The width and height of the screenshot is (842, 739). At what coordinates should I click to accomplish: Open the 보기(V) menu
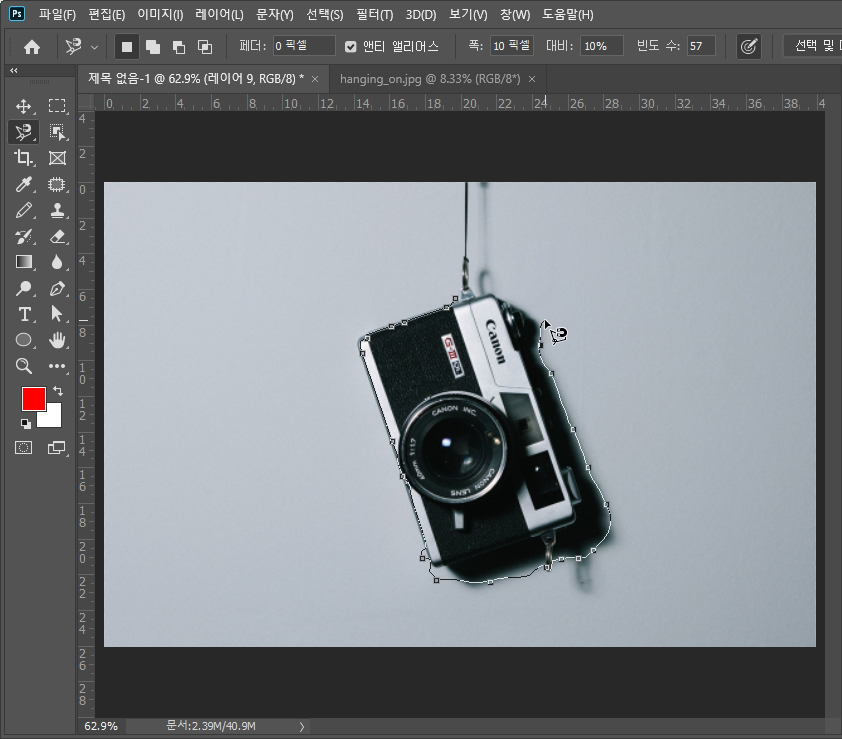468,15
